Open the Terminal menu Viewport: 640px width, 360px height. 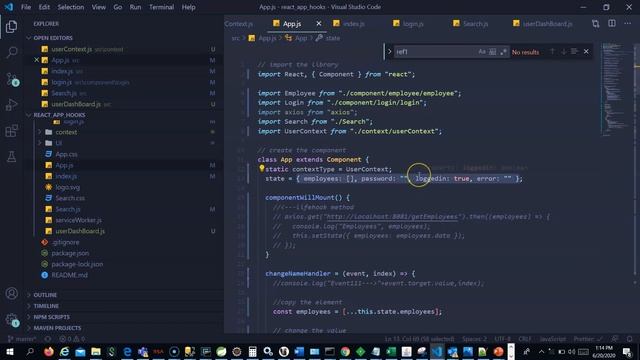click(161, 7)
